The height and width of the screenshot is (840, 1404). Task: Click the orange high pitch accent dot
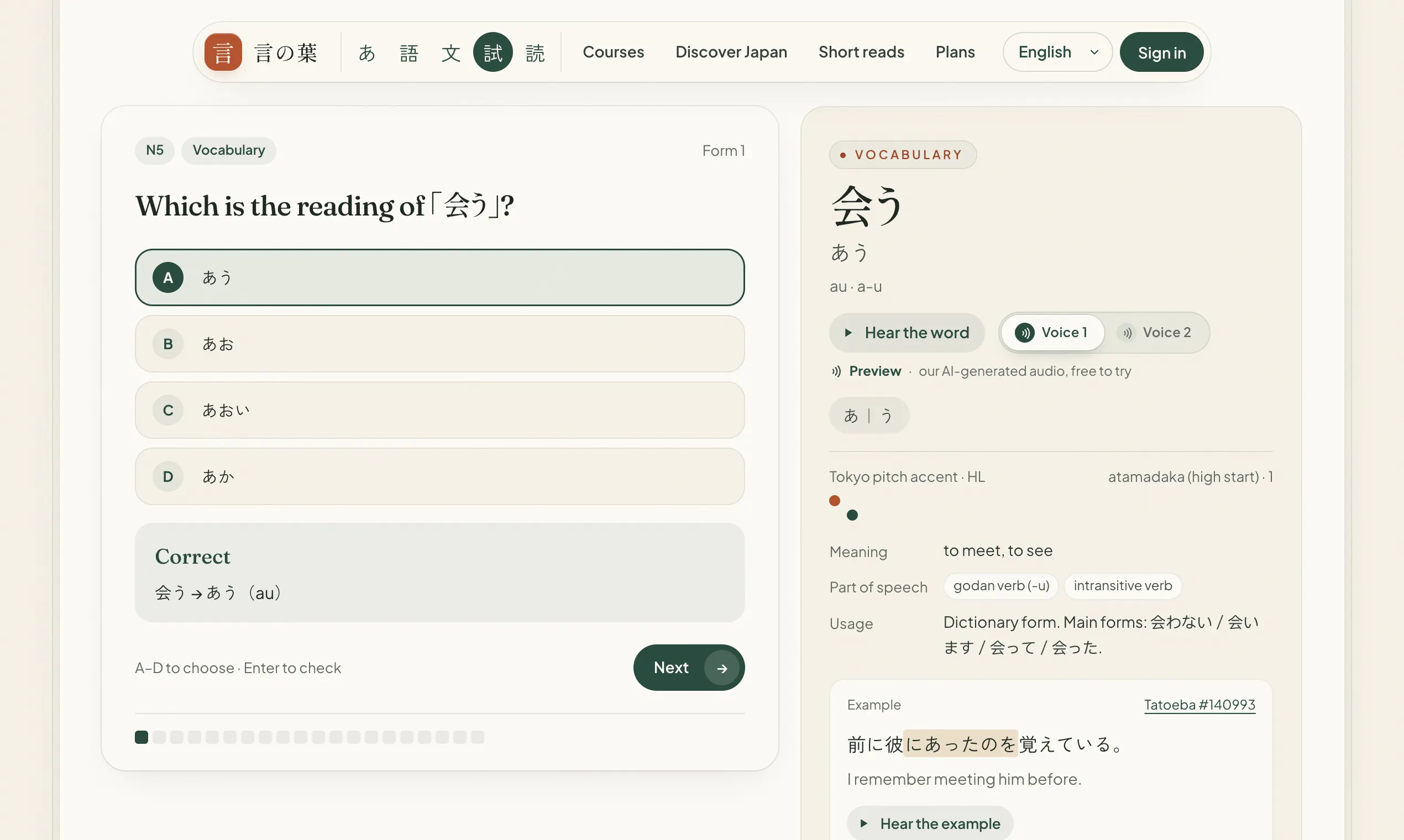point(835,501)
